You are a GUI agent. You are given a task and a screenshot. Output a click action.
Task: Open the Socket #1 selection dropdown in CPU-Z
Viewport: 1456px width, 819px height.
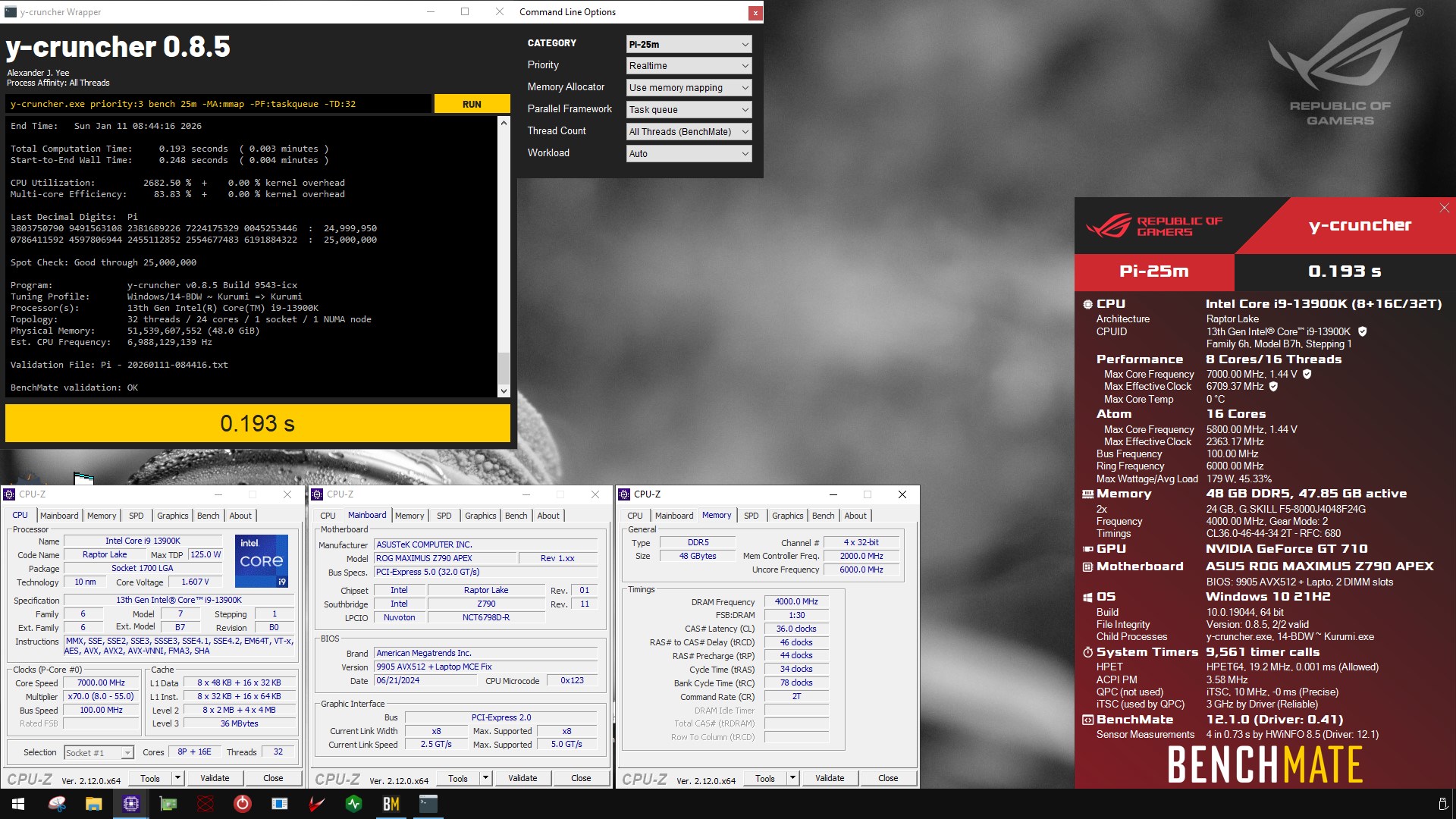pos(99,752)
